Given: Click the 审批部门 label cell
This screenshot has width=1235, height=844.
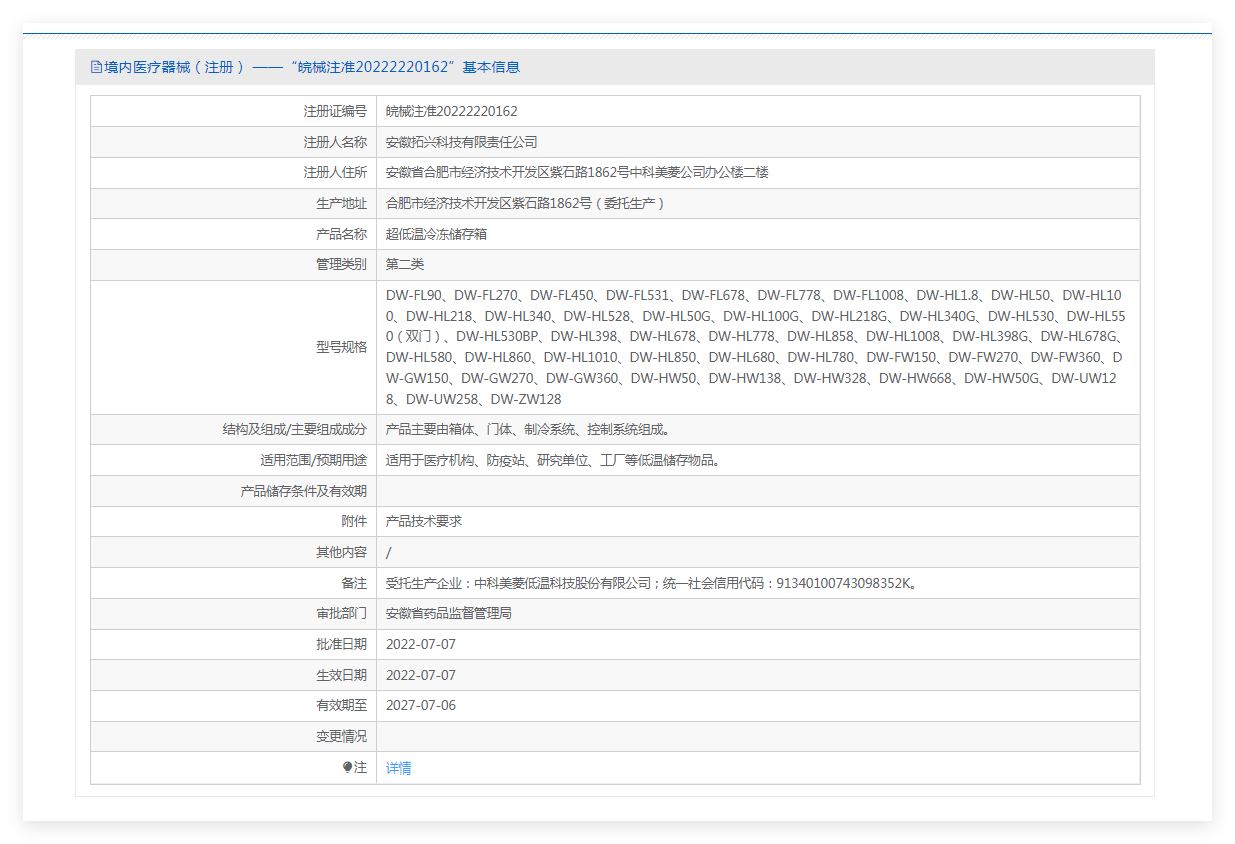Looking at the screenshot, I should [x=234, y=613].
